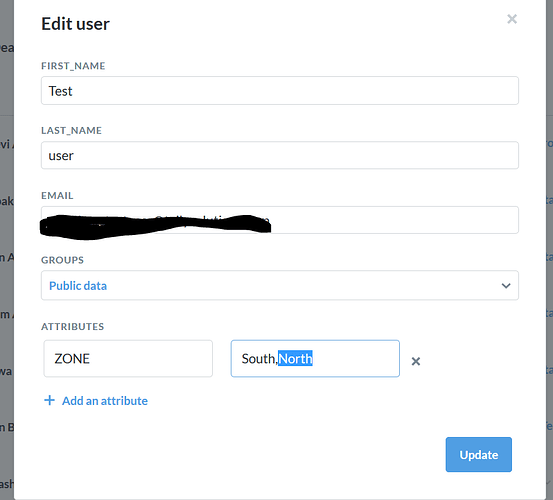Select the Public data group text

(x=78, y=286)
